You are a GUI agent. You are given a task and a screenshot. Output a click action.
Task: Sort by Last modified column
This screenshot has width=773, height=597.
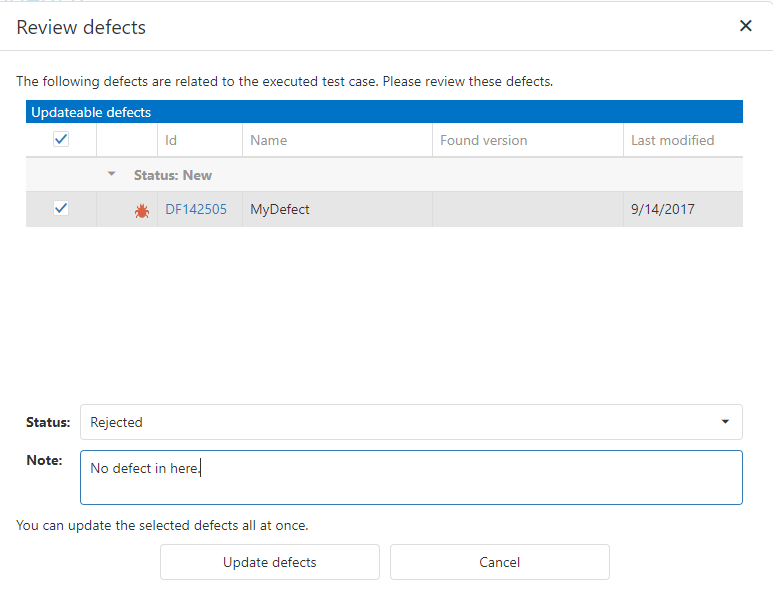(672, 141)
